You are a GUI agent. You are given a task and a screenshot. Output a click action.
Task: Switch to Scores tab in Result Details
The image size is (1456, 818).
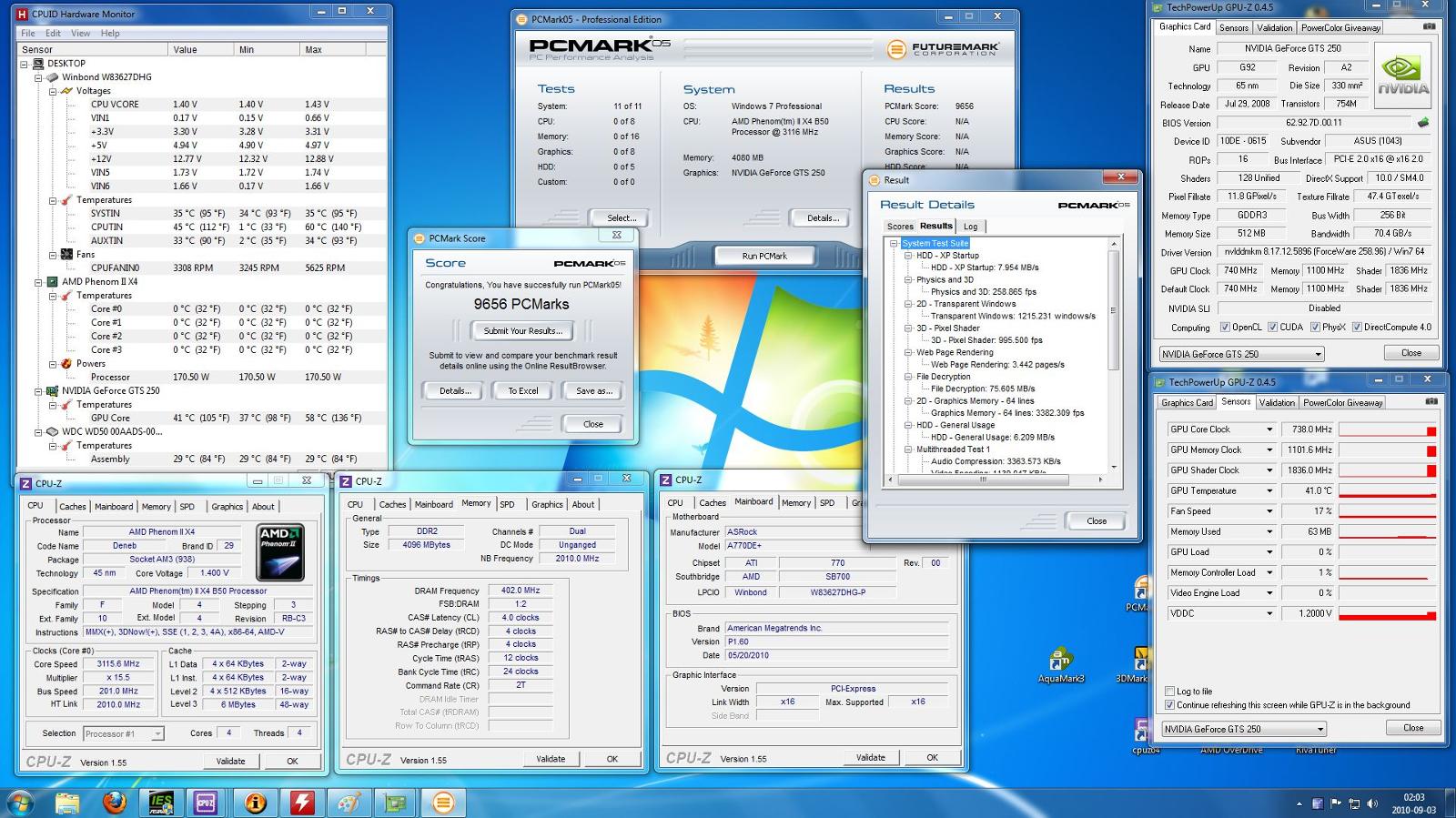point(900,227)
